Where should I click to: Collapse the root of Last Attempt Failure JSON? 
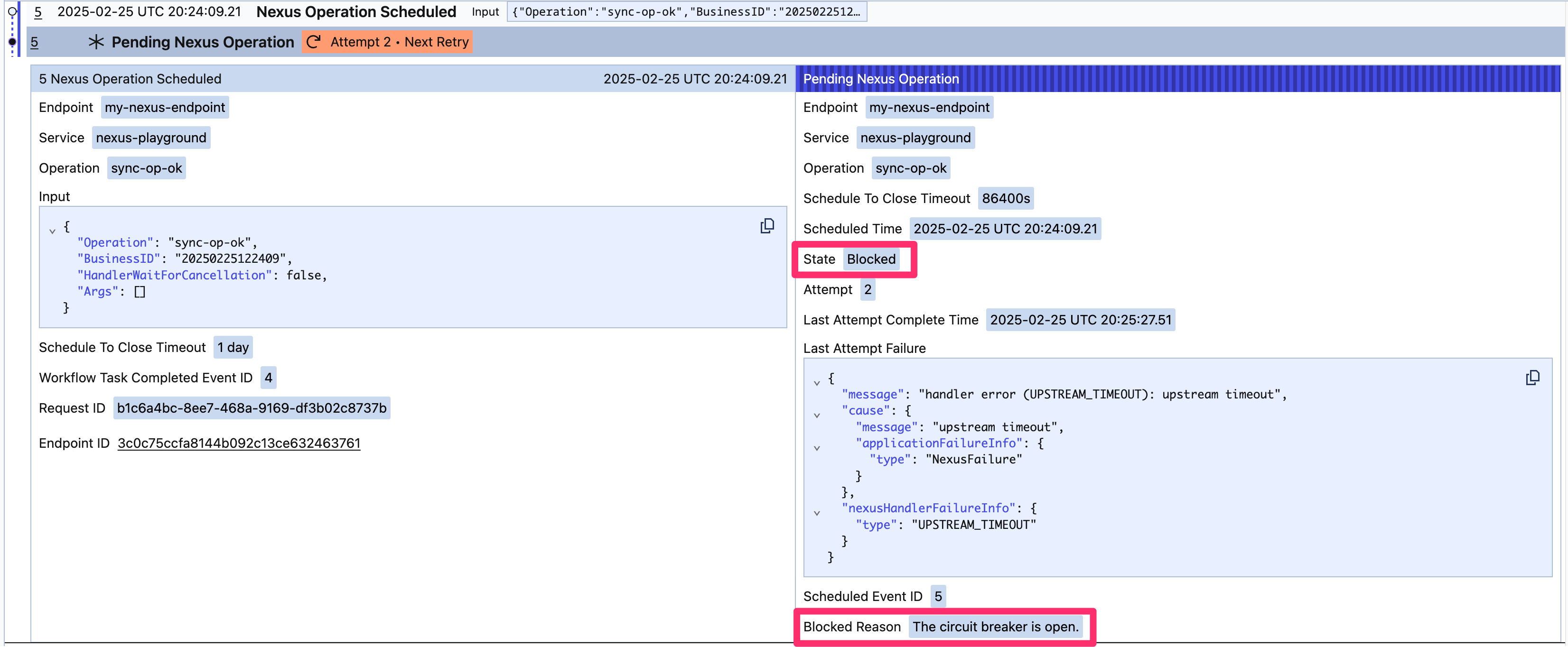(817, 383)
